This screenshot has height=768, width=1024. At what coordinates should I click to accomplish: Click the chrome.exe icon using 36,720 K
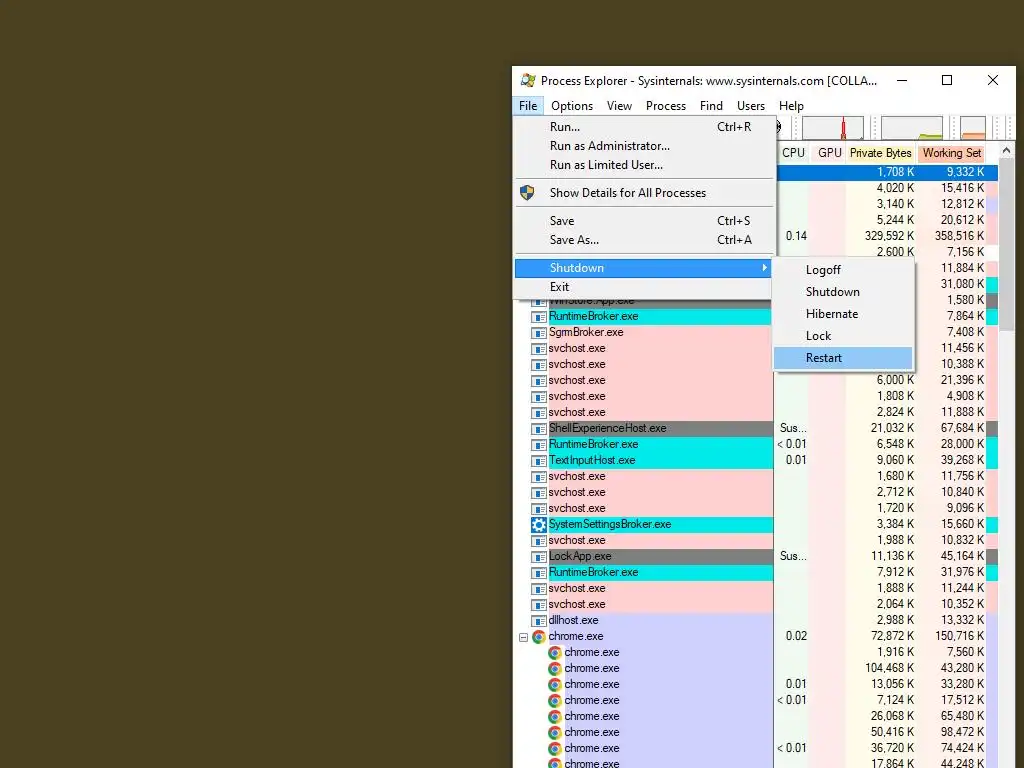tap(554, 748)
